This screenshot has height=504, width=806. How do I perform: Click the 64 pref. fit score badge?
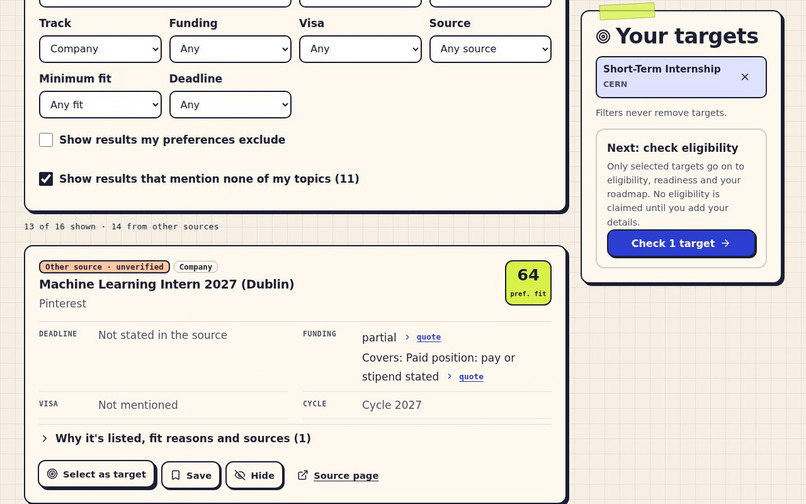(528, 283)
